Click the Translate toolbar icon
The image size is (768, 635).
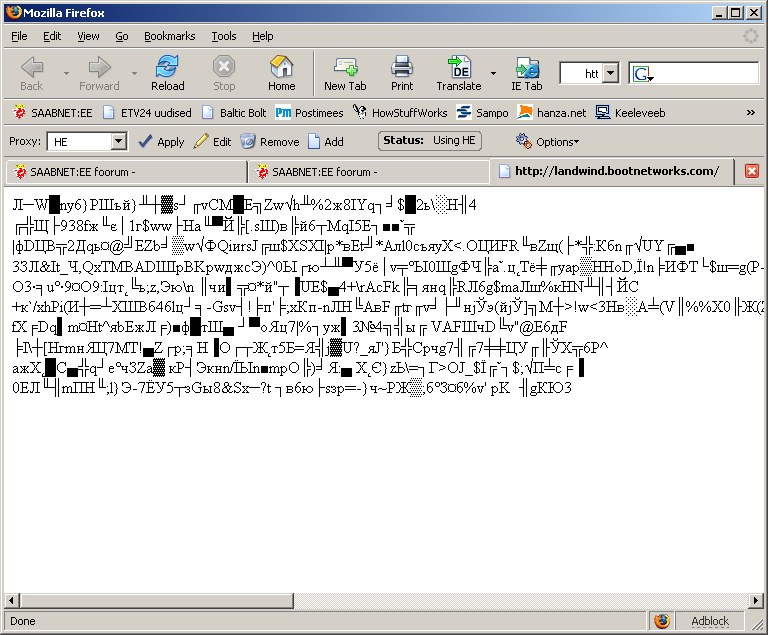click(459, 67)
